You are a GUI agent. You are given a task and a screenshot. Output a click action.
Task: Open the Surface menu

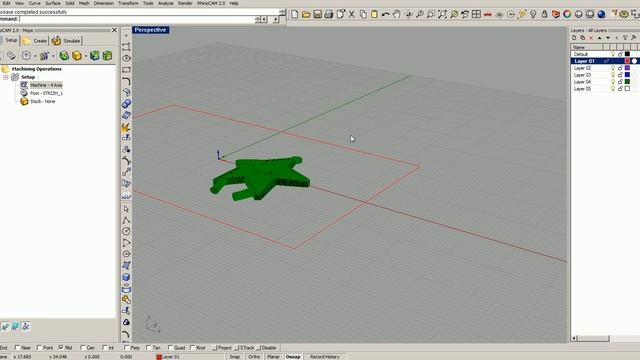tap(53, 3)
